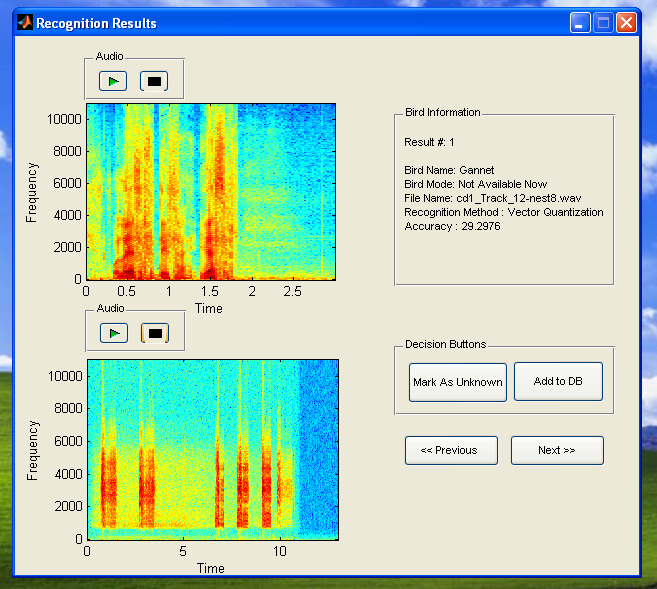The image size is (657, 589).
Task: Click the Recognition Method Vector Quantization line
Action: coord(503,212)
